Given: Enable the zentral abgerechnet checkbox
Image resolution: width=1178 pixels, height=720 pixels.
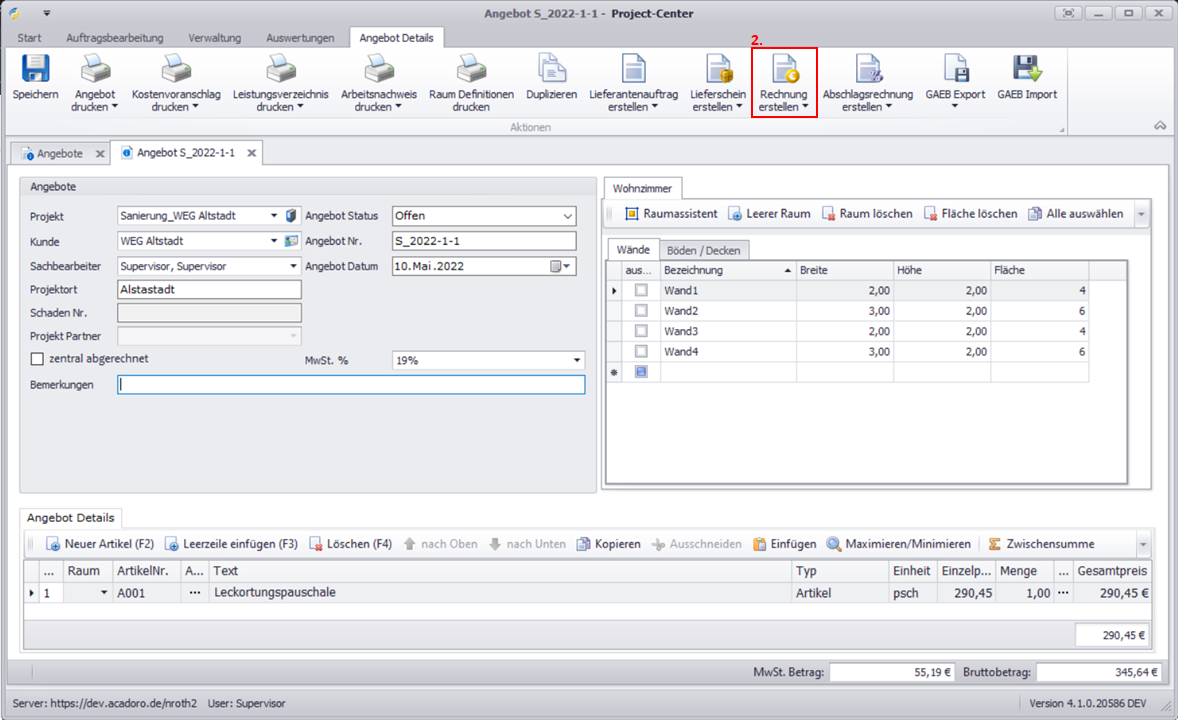Looking at the screenshot, I should click(38, 359).
